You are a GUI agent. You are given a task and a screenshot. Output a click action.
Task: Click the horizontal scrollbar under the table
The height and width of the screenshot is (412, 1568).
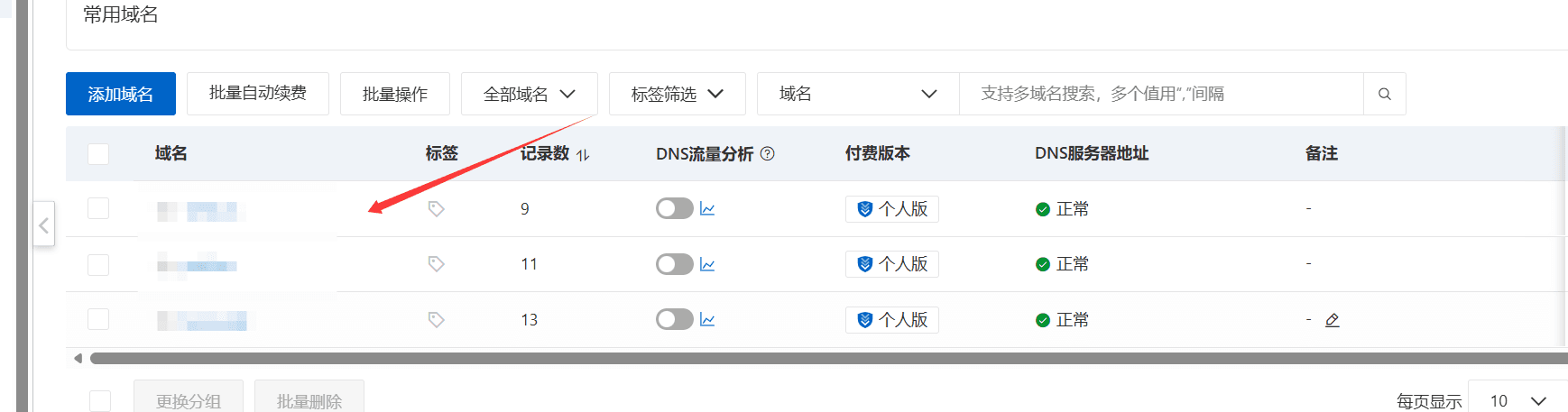tap(812, 359)
